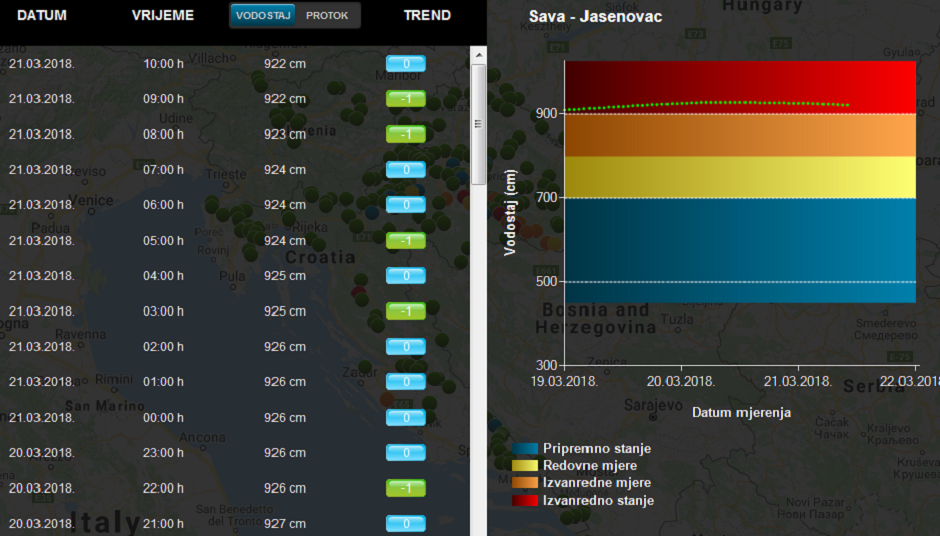Click the VRIJEME column header

163,16
